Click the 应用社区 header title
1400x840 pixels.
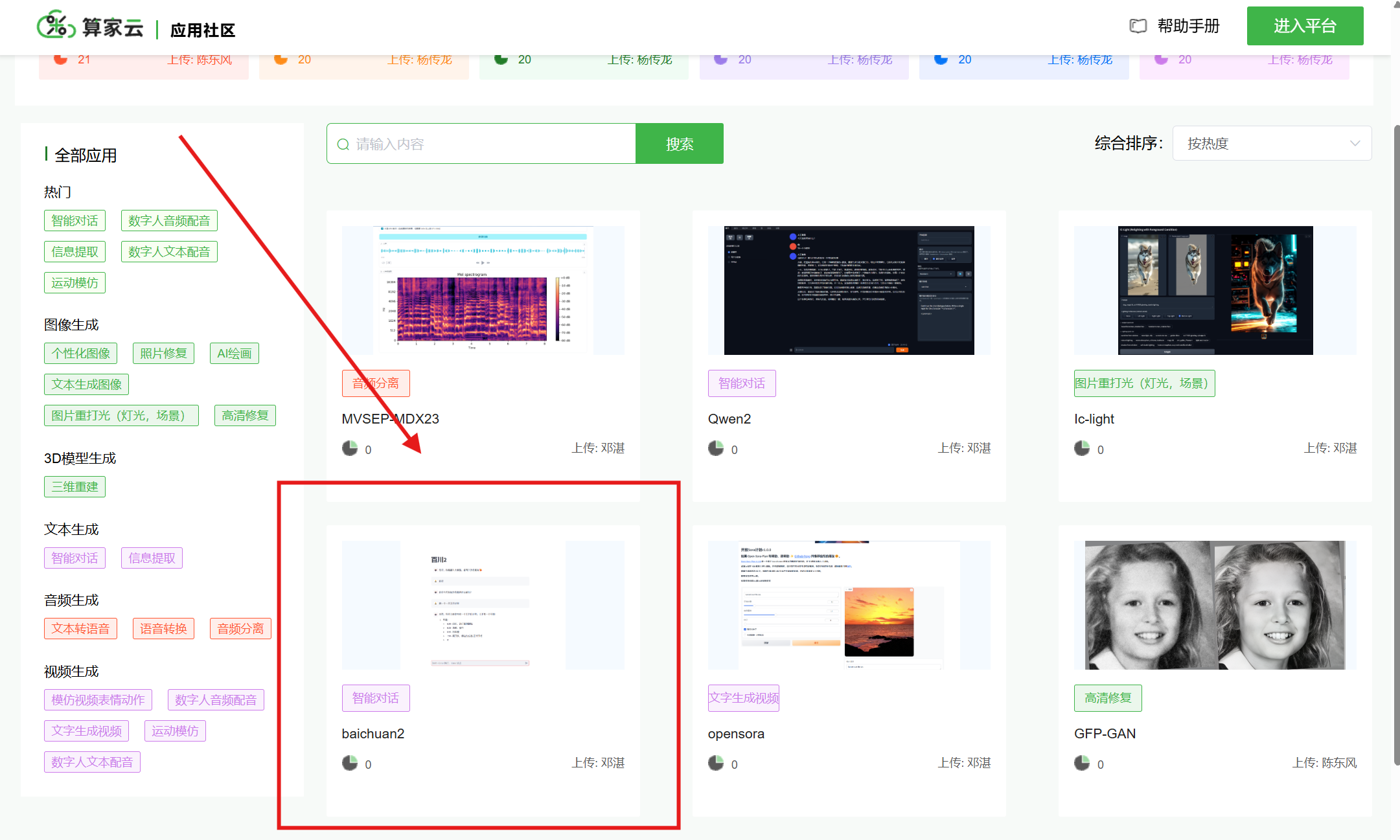203,30
